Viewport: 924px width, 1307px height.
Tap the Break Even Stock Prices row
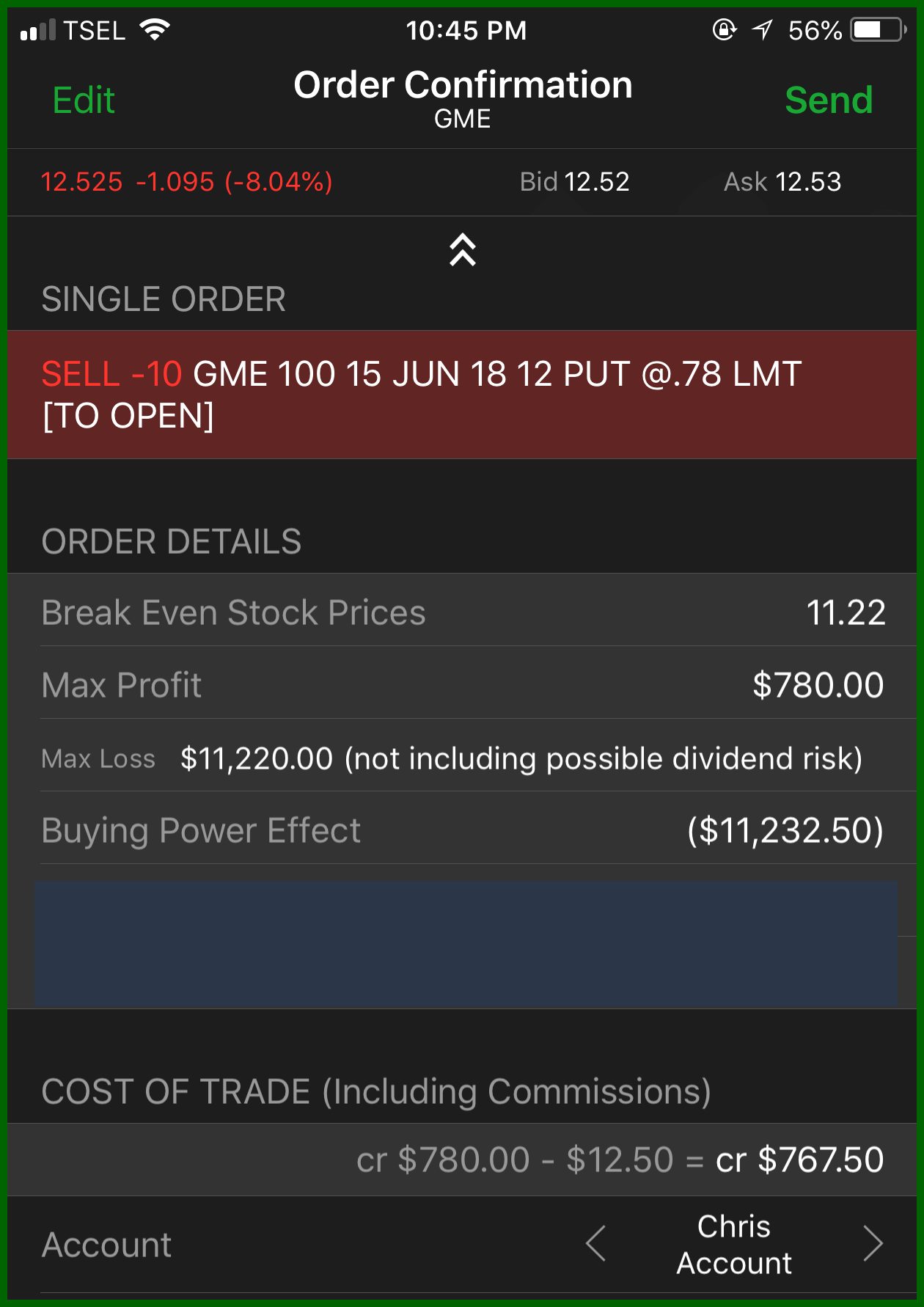pos(462,612)
